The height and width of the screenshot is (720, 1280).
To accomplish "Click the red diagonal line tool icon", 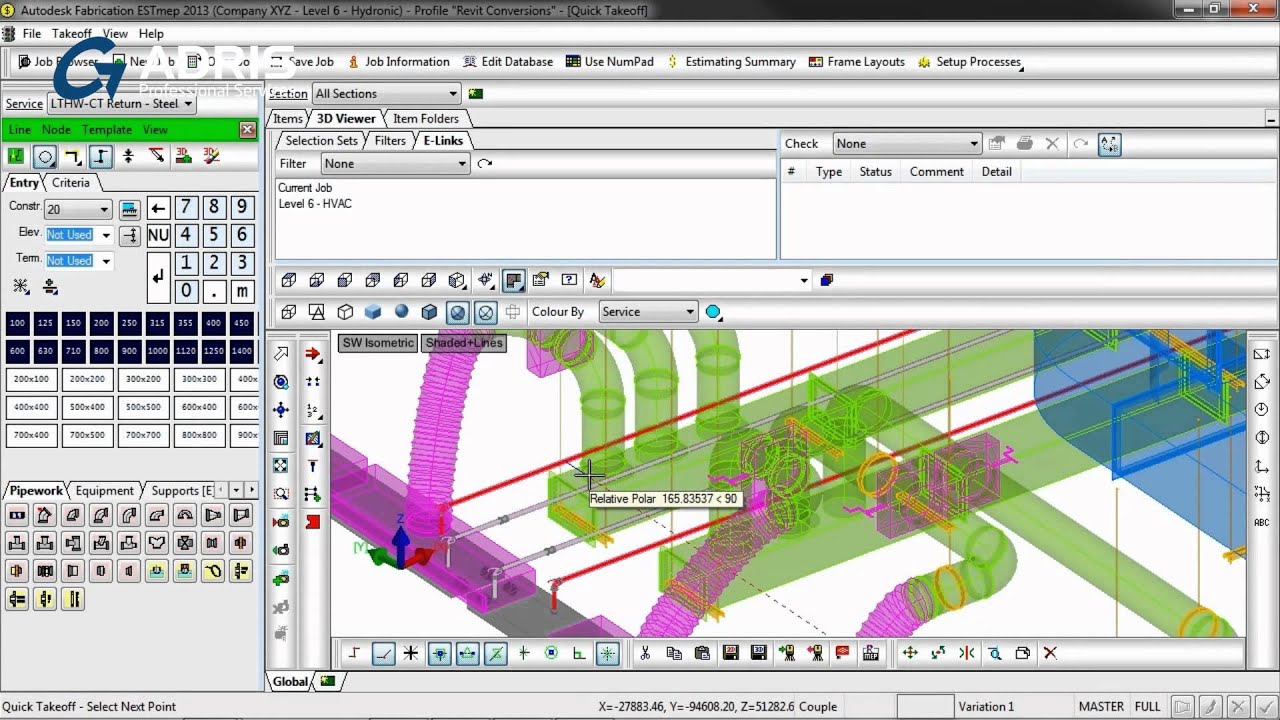I will [x=156, y=156].
